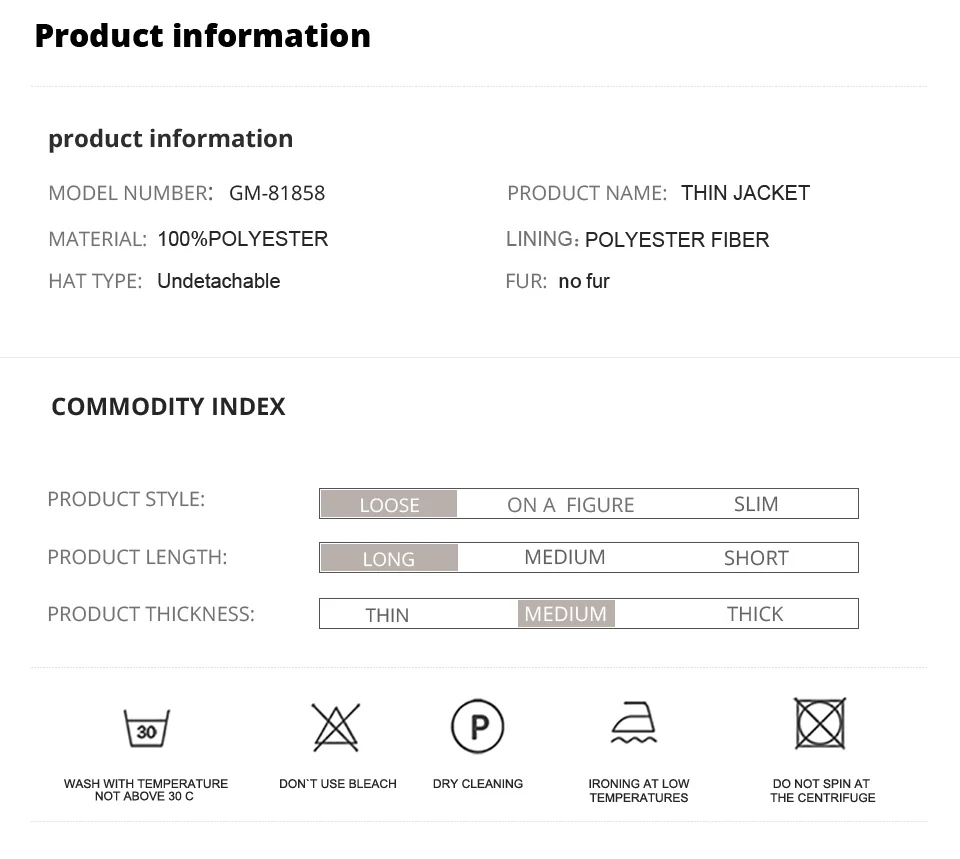Click the DON'T USE BLEACH label
This screenshot has width=960, height=859.
coord(337,784)
